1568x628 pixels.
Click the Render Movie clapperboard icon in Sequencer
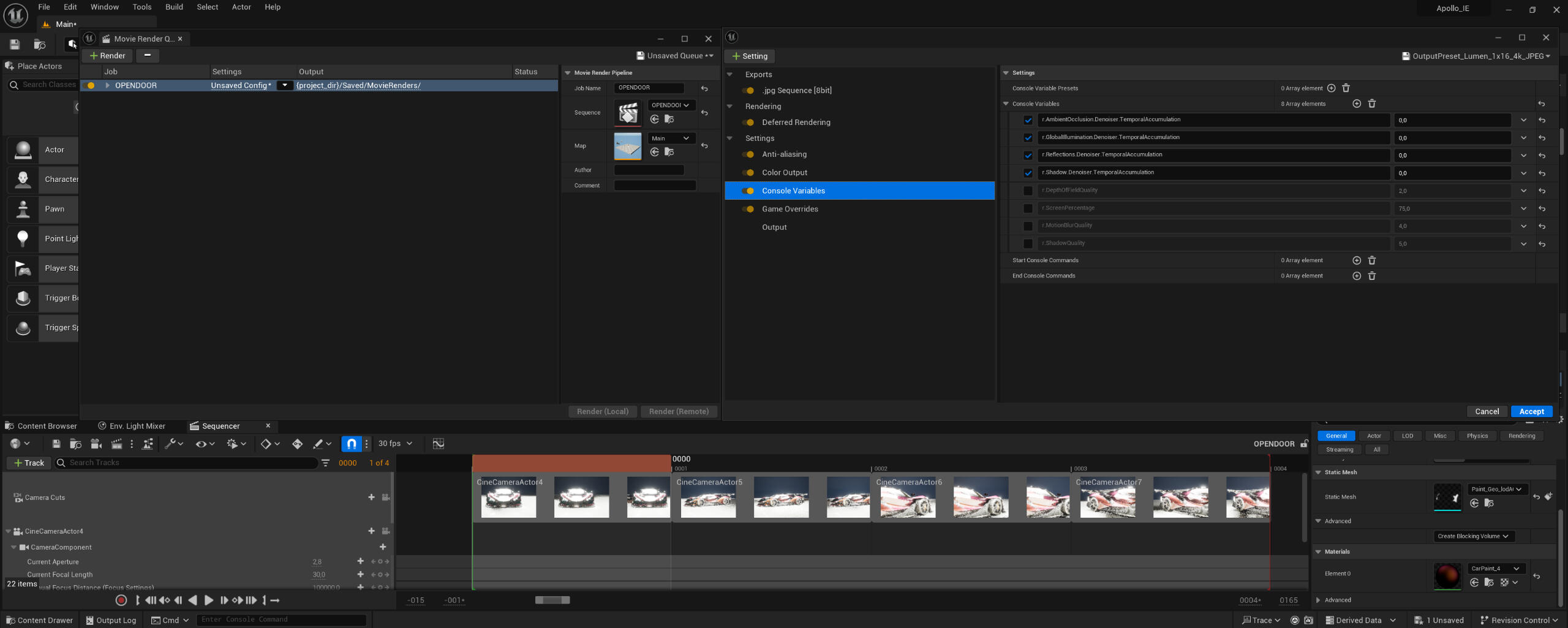[x=116, y=444]
